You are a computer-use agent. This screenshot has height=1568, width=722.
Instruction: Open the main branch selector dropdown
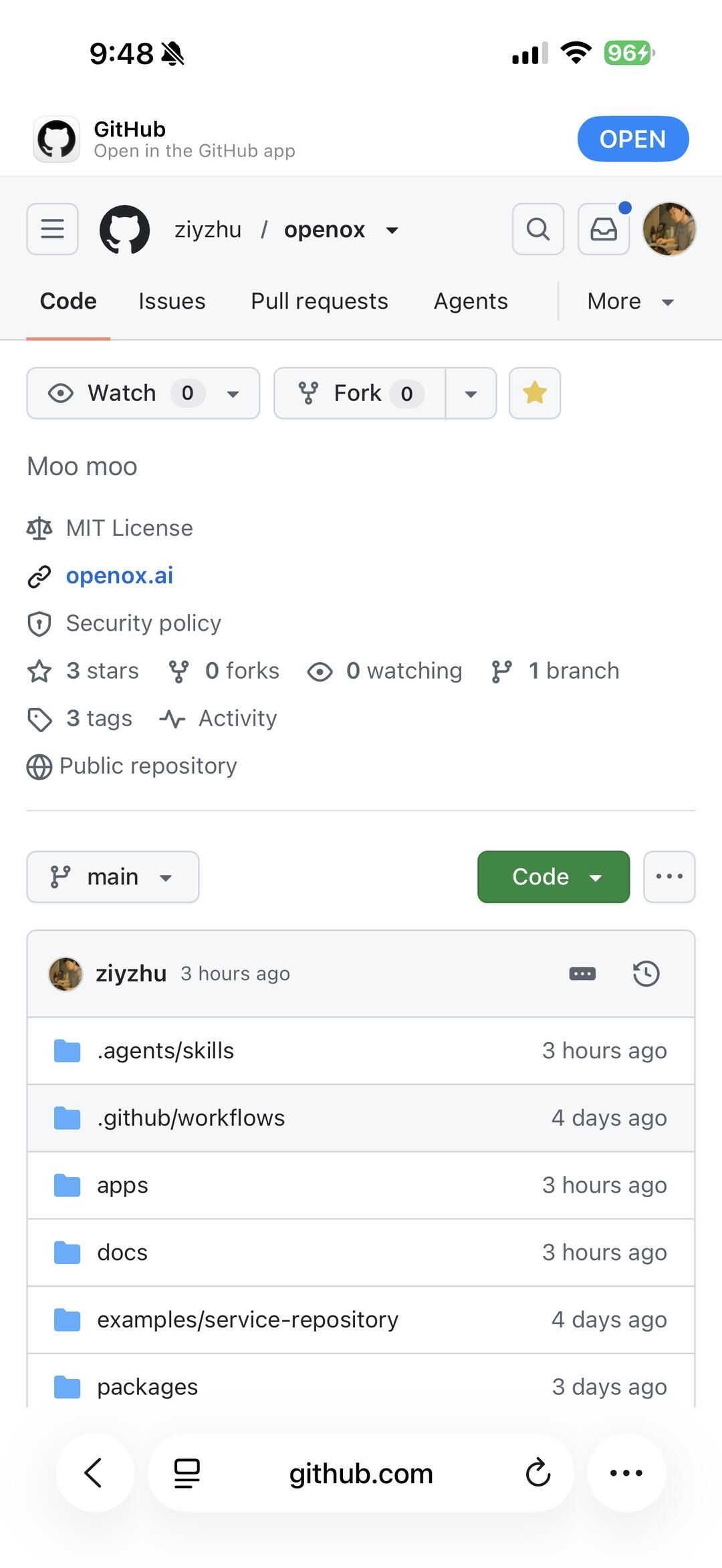click(113, 877)
